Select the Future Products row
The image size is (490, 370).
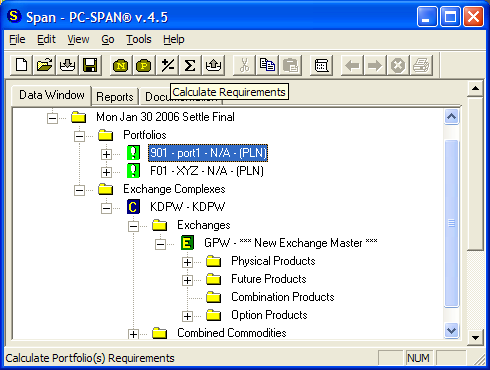click(x=269, y=279)
